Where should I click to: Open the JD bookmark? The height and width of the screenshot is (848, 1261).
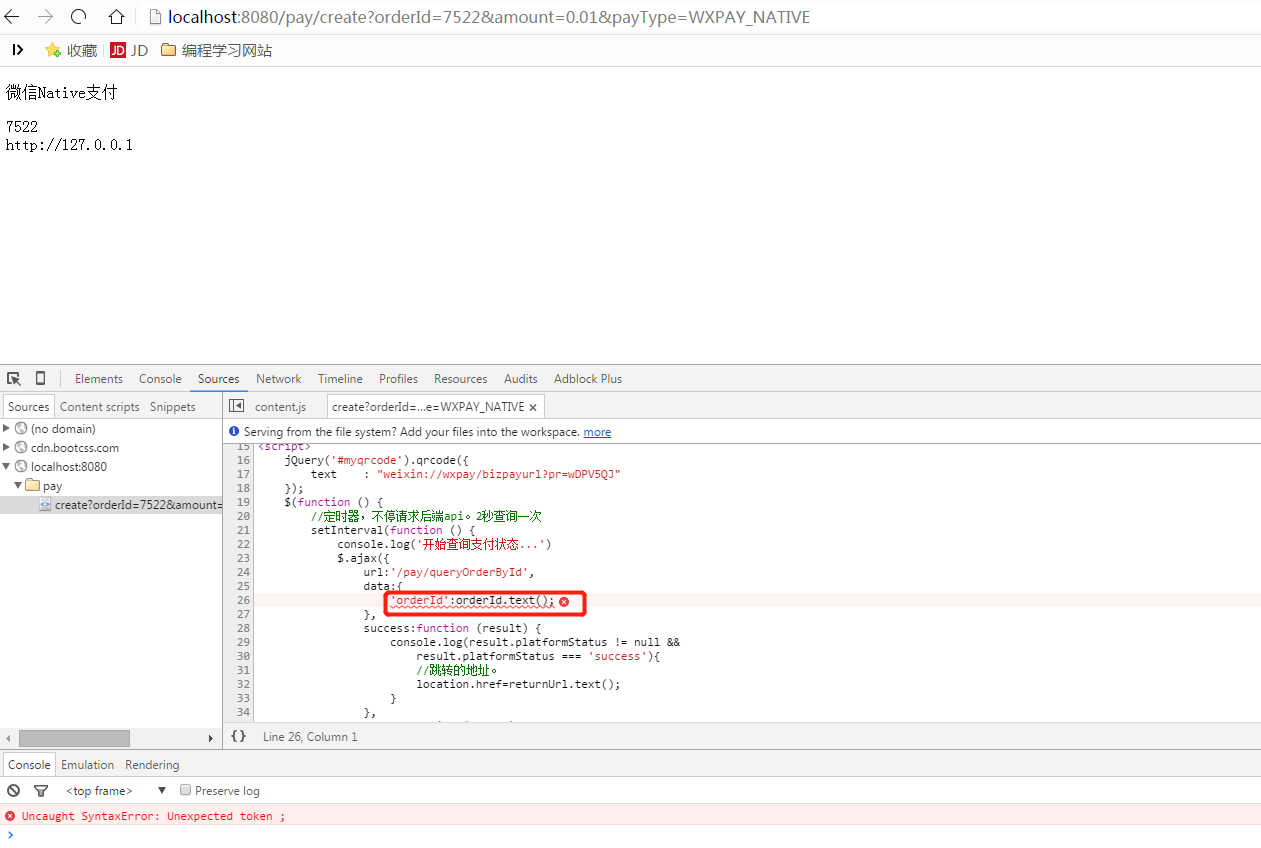pyautogui.click(x=129, y=50)
